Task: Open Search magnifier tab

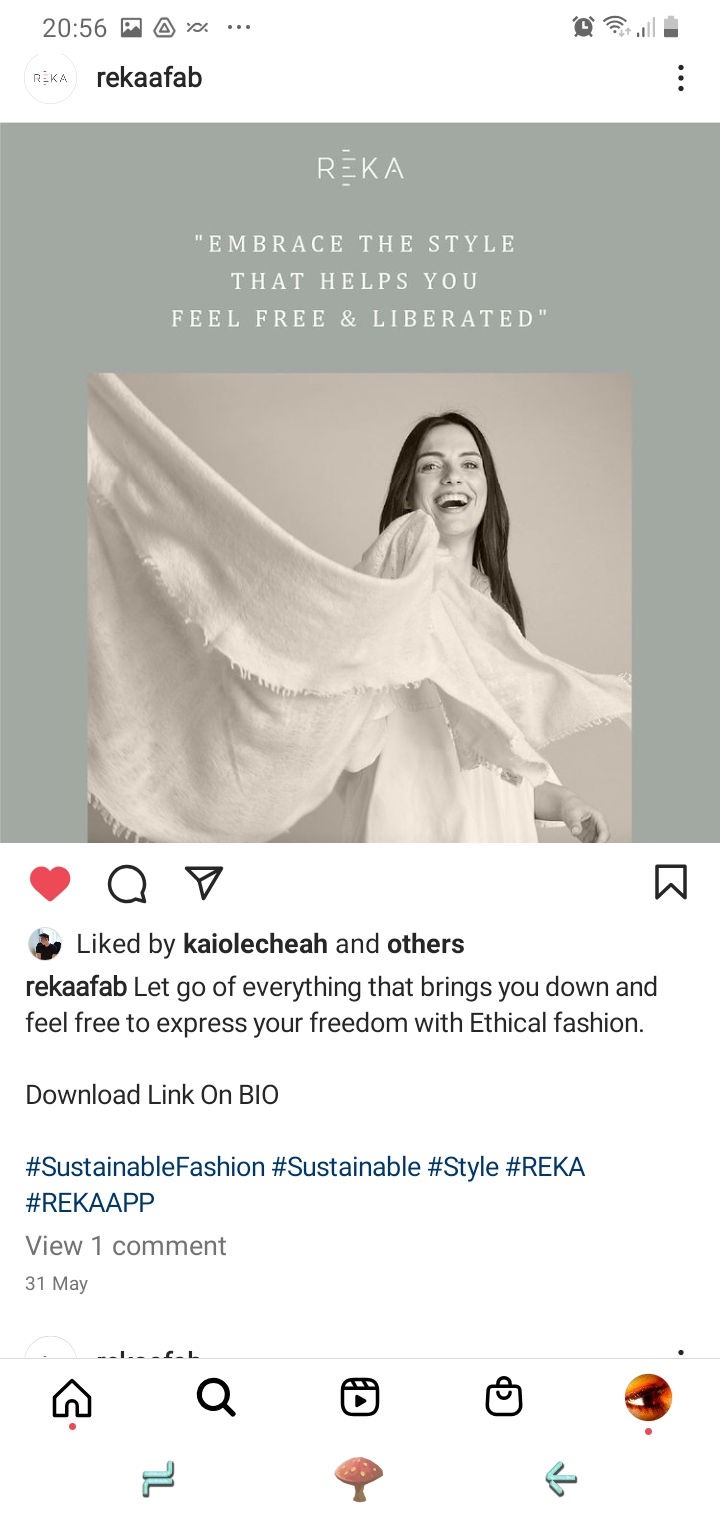Action: click(x=216, y=1398)
